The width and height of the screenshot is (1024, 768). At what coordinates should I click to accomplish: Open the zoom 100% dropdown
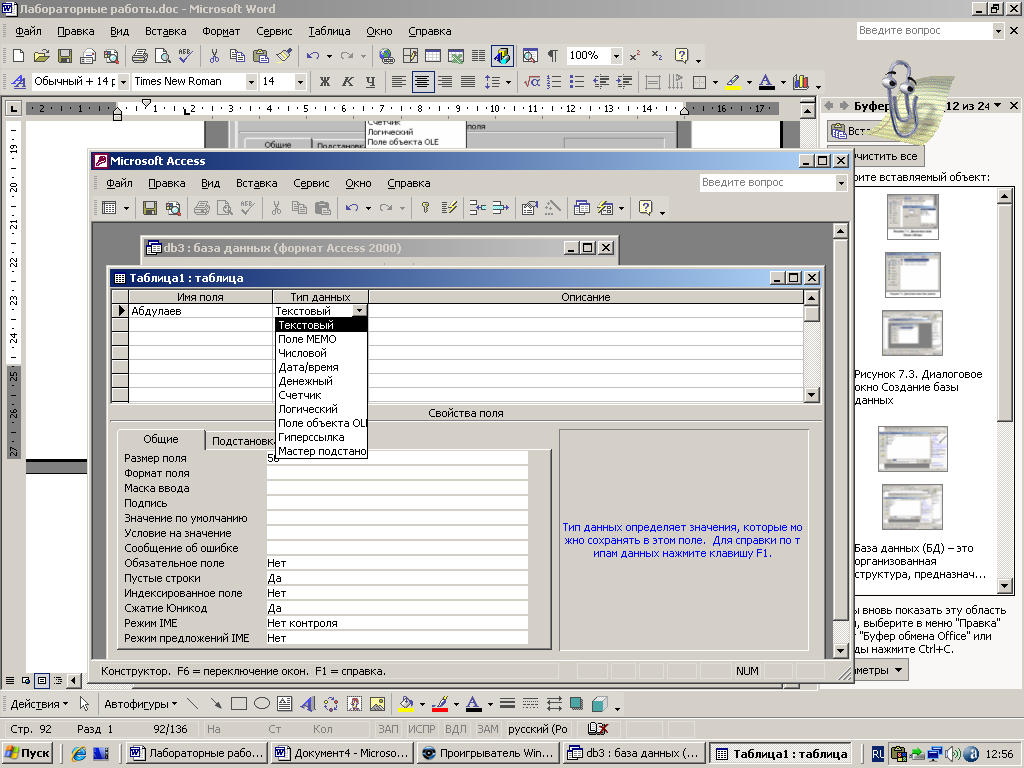616,56
